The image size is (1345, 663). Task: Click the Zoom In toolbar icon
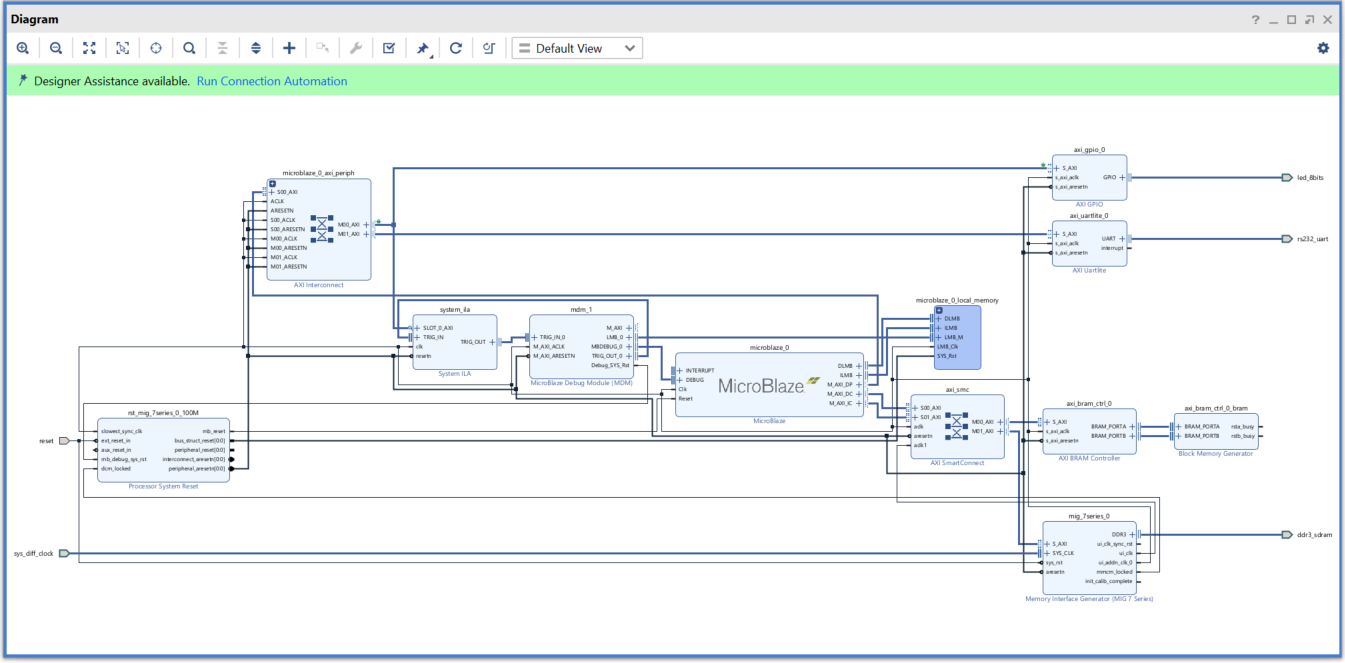22,48
